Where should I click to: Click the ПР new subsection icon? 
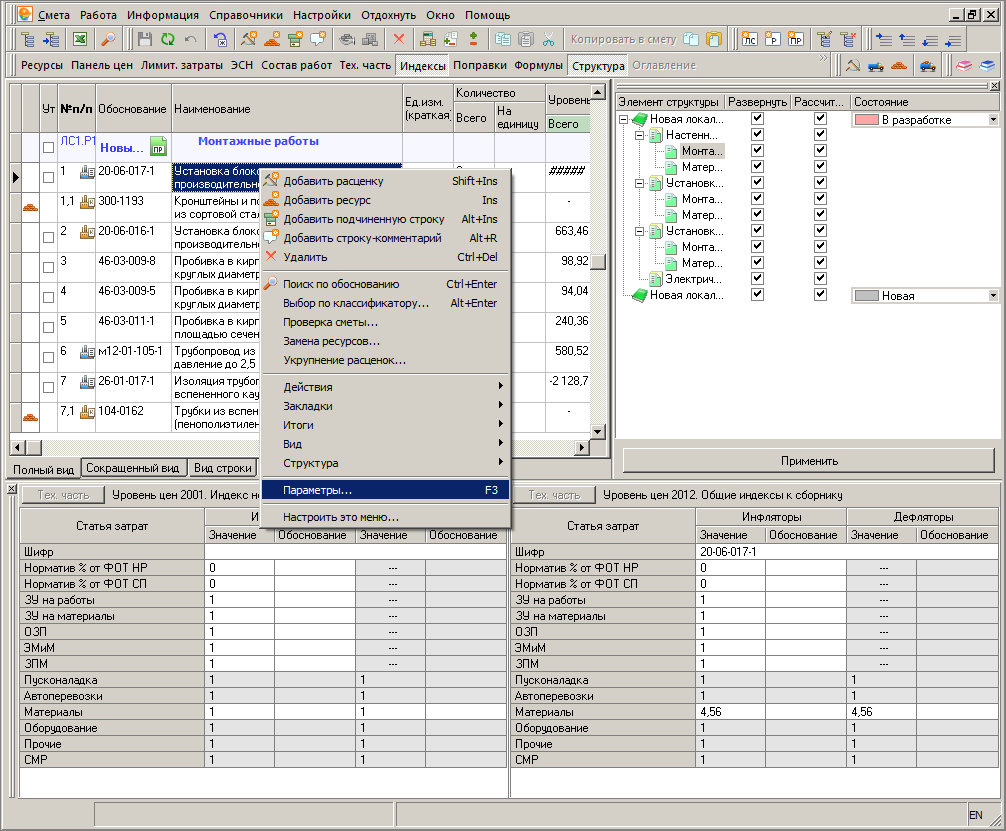tap(796, 40)
